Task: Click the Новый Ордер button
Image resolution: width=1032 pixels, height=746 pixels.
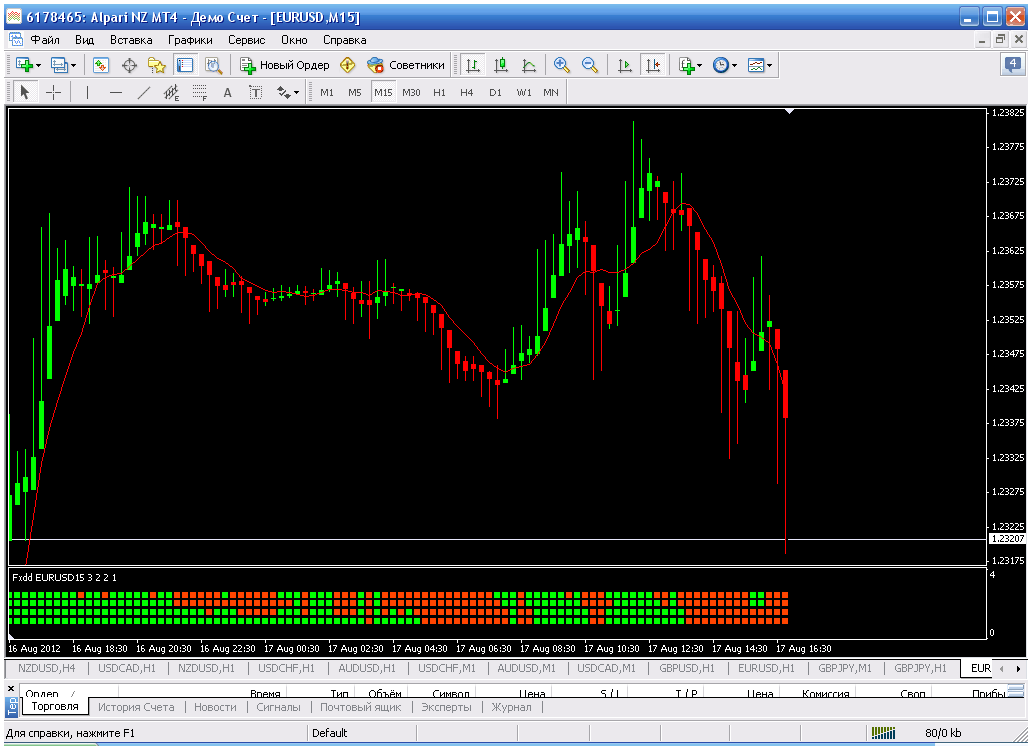Action: (x=285, y=65)
